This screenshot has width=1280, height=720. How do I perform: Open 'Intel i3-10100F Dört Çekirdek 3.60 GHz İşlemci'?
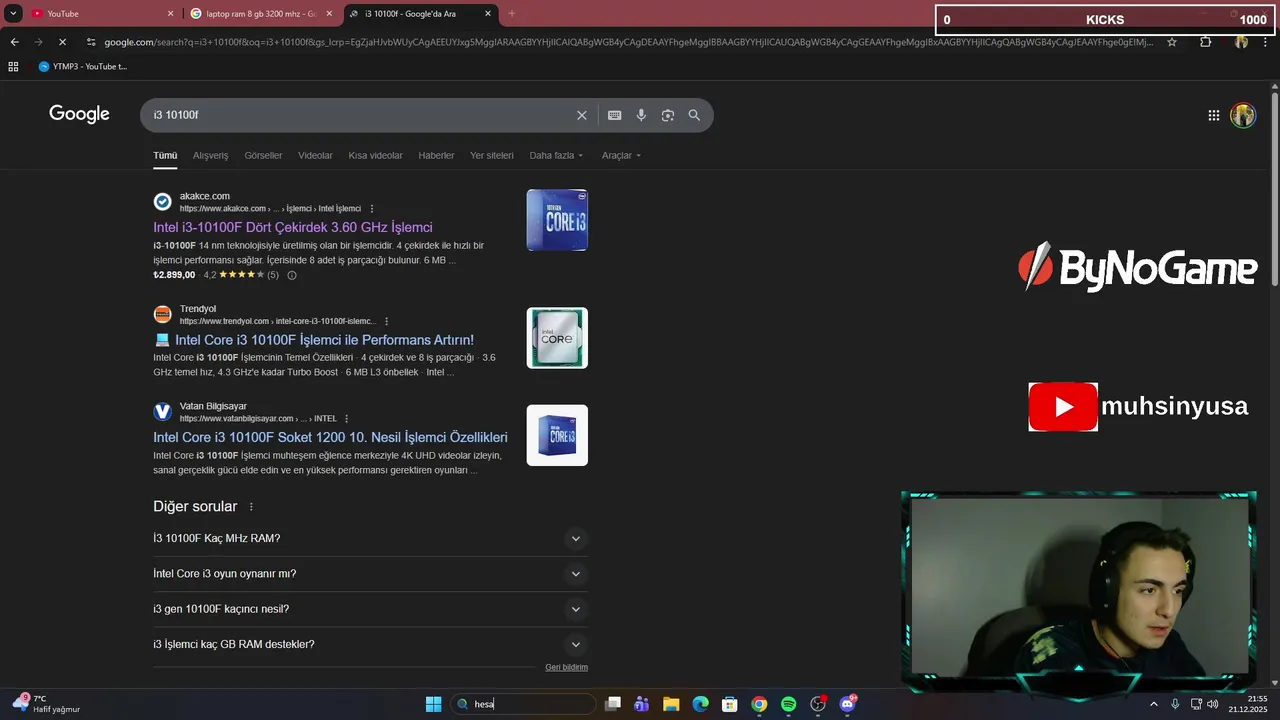[x=293, y=227]
